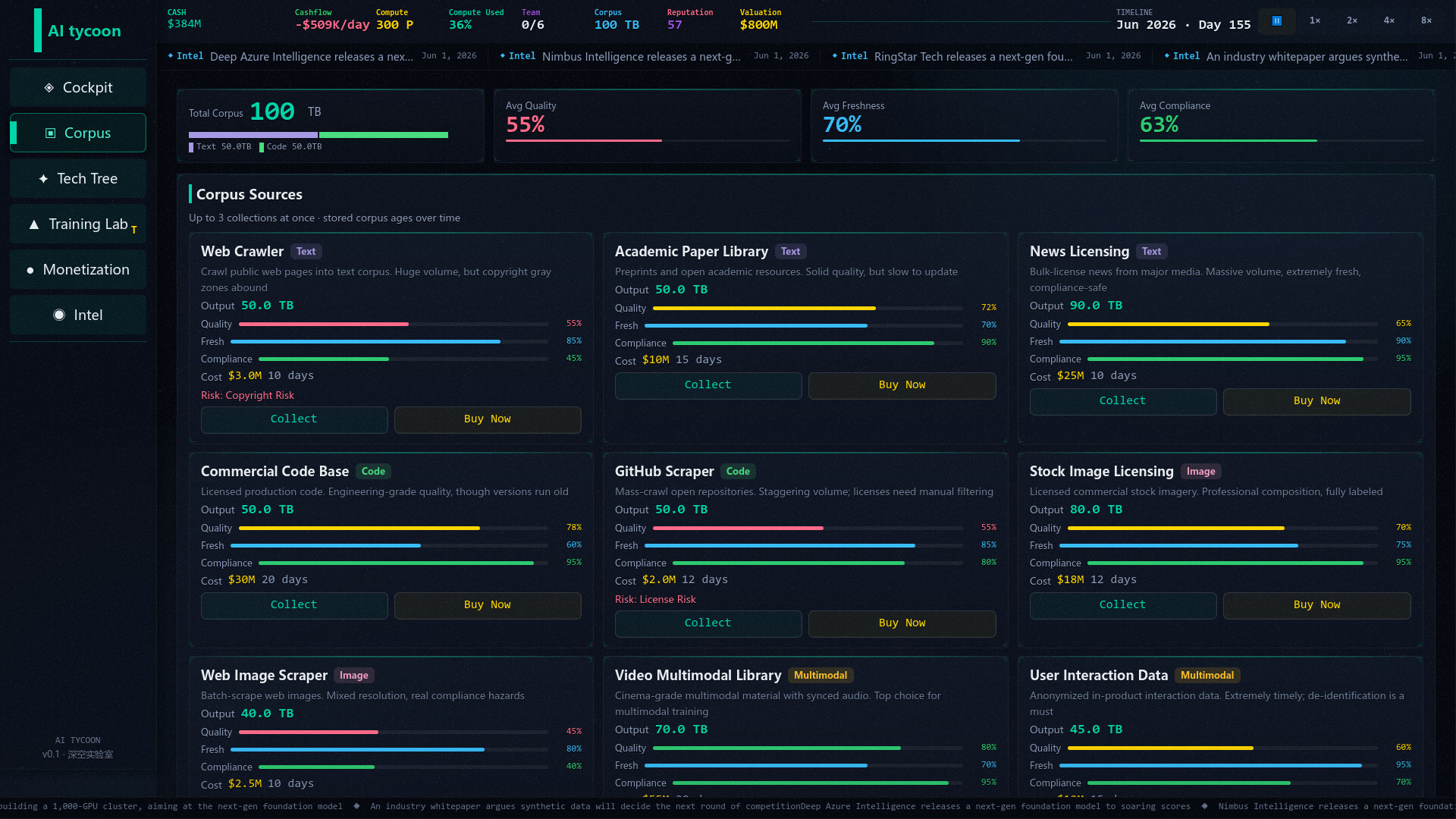Collect from Stock Image Licensing
1456x819 pixels.
pos(1123,605)
